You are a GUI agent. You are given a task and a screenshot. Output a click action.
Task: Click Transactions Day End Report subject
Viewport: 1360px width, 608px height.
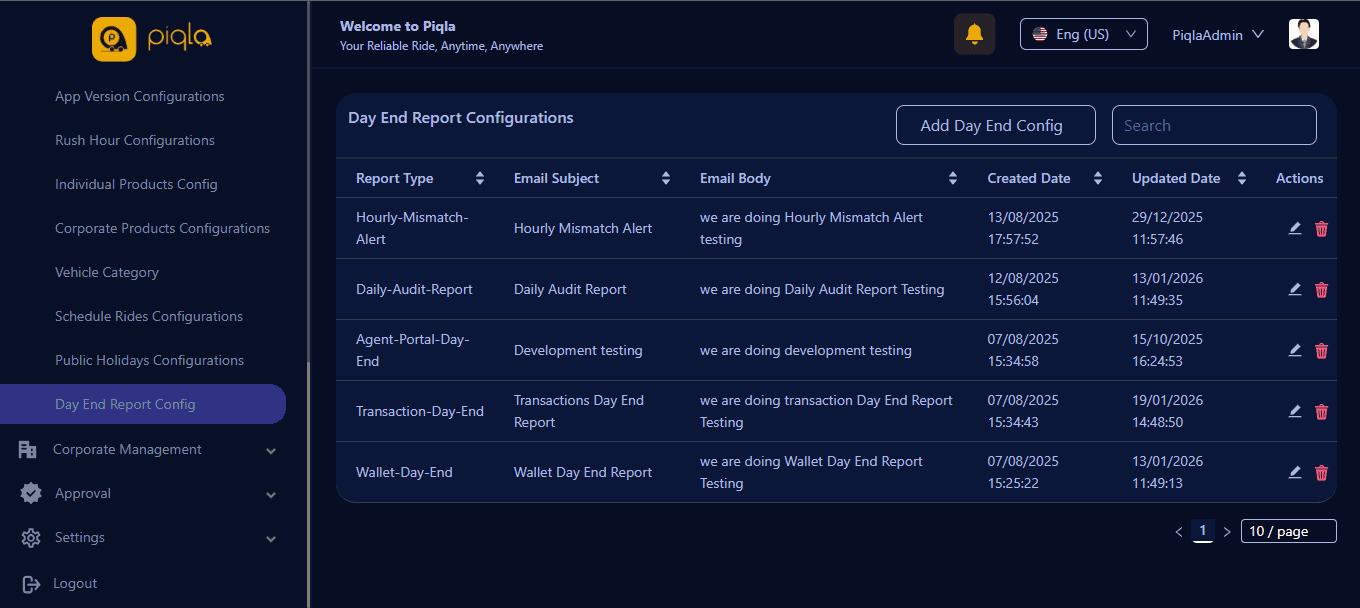click(x=579, y=411)
